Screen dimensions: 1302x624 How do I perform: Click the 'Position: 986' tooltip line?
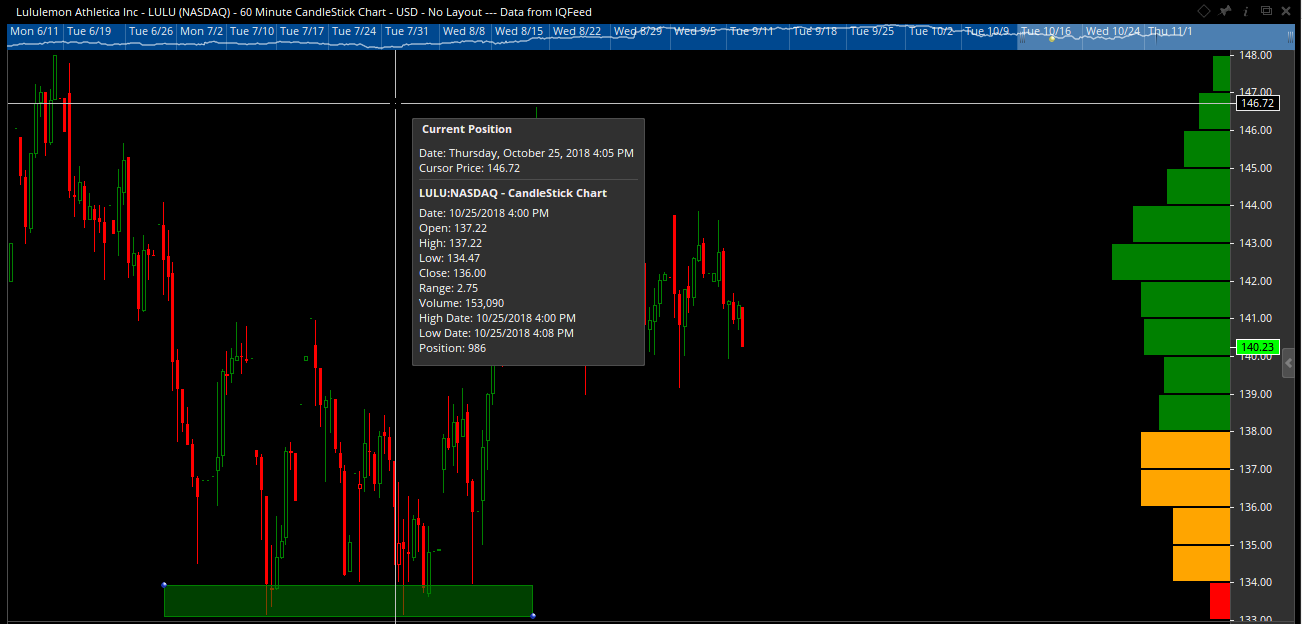pos(453,348)
